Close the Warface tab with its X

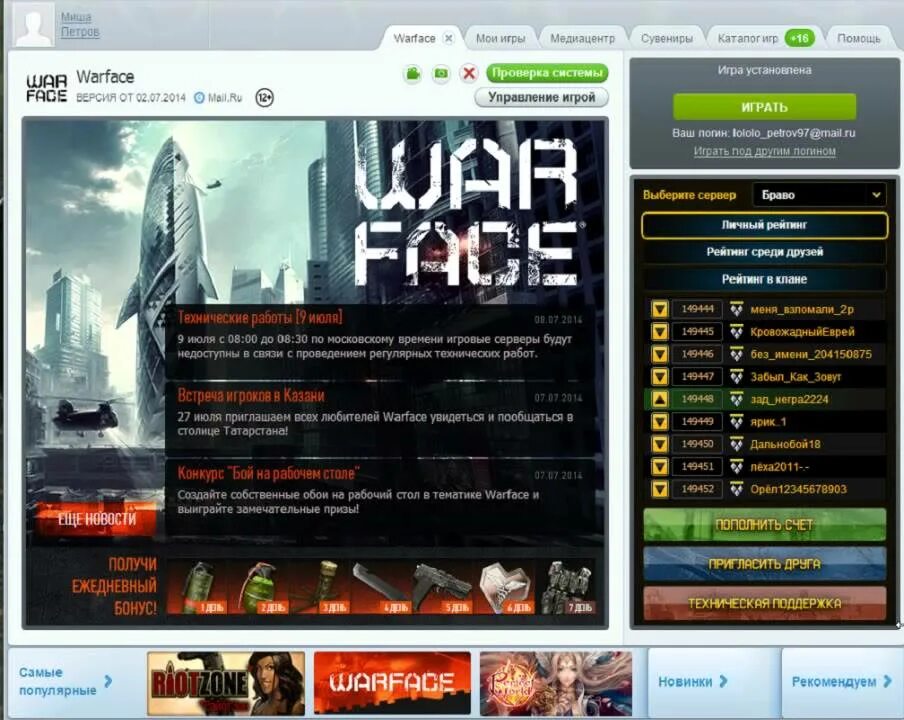point(449,39)
